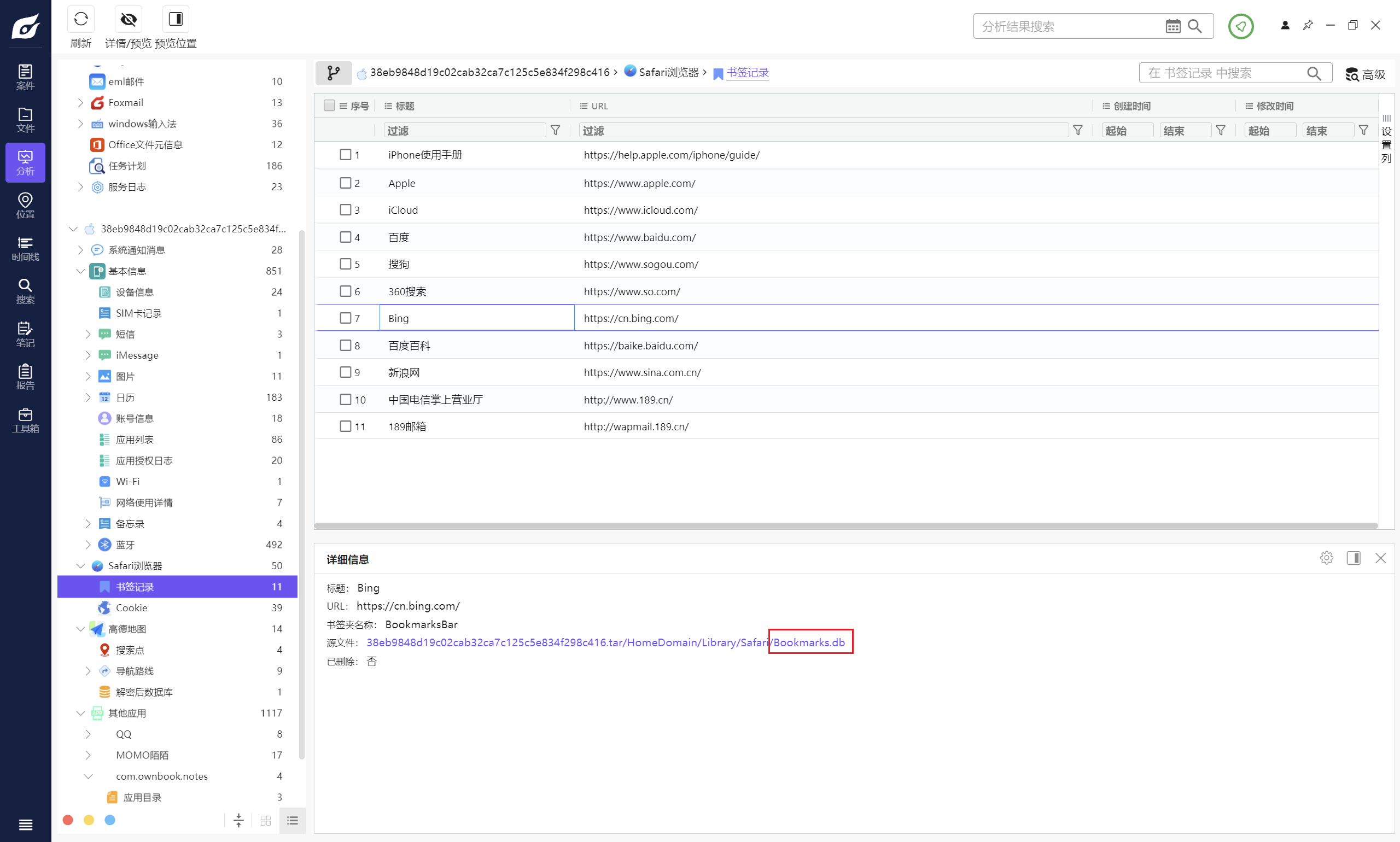
Task: Open the user account icon
Action: pyautogui.click(x=1285, y=26)
